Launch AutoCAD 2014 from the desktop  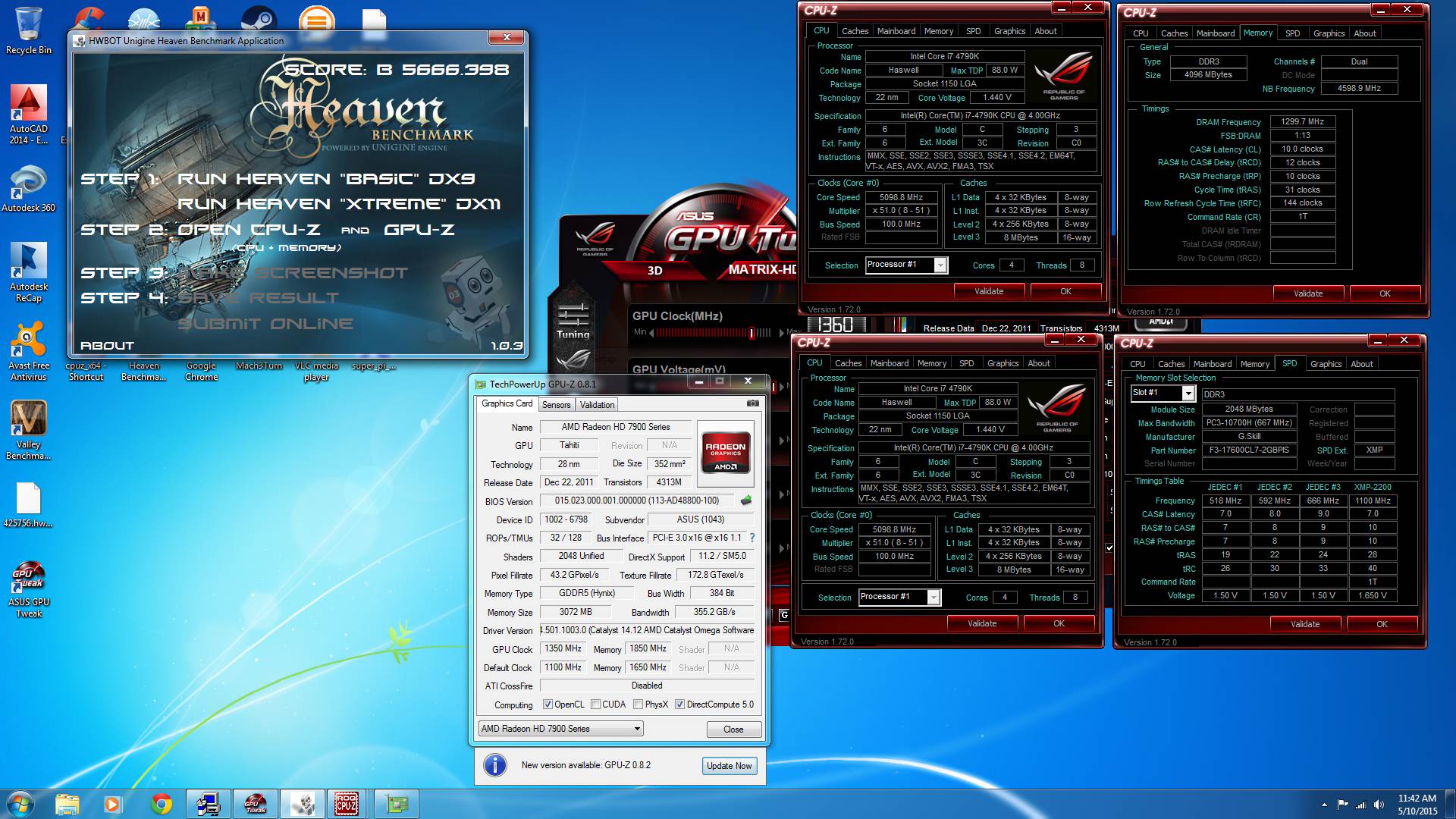[x=28, y=114]
